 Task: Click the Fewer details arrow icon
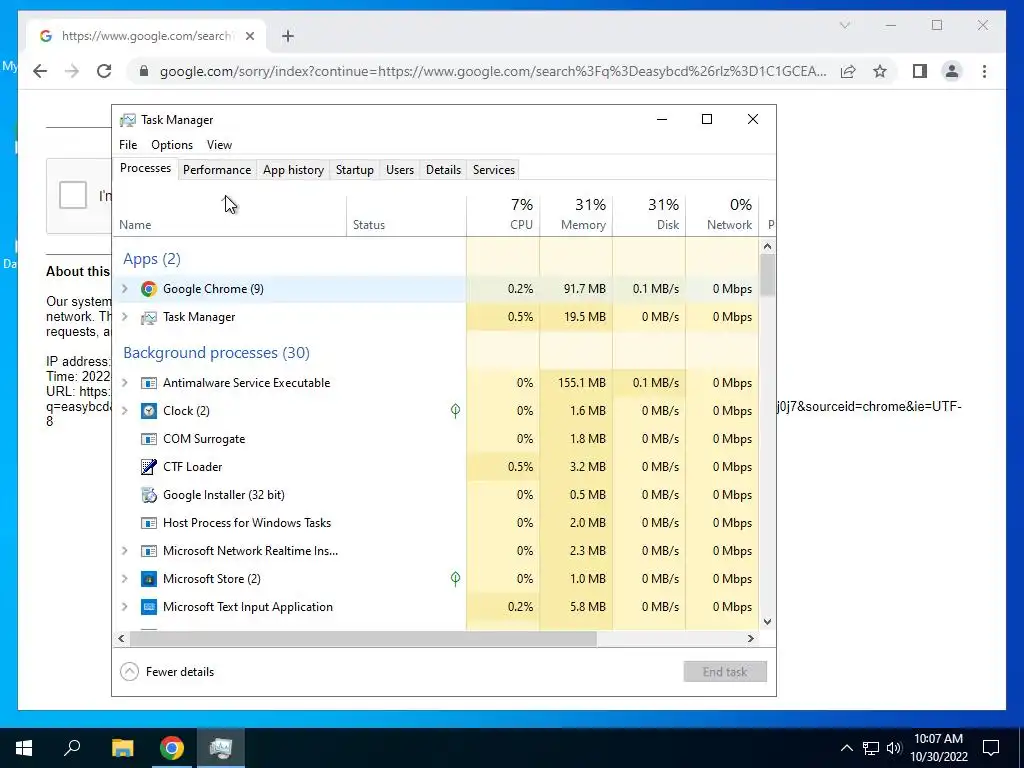point(129,671)
